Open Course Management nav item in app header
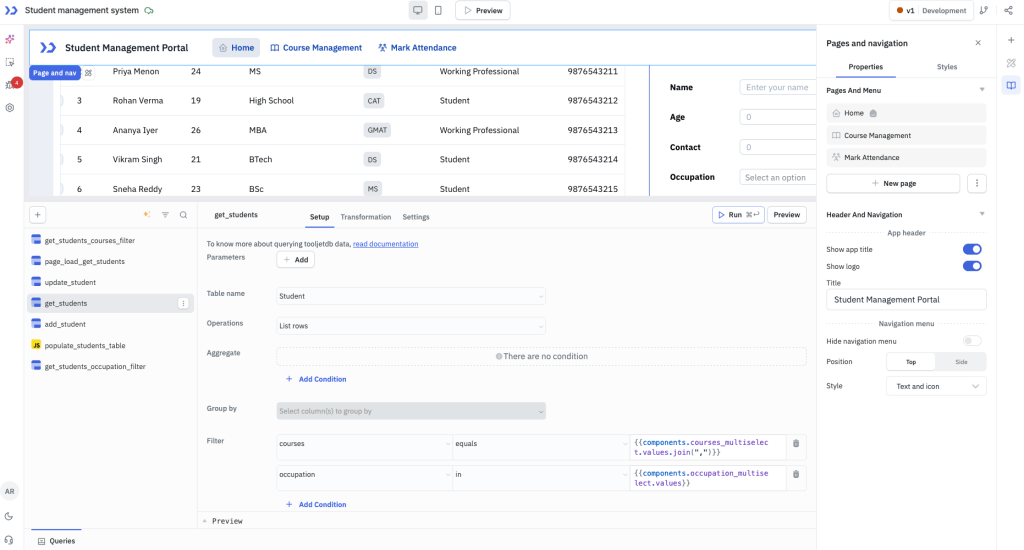 click(316, 48)
